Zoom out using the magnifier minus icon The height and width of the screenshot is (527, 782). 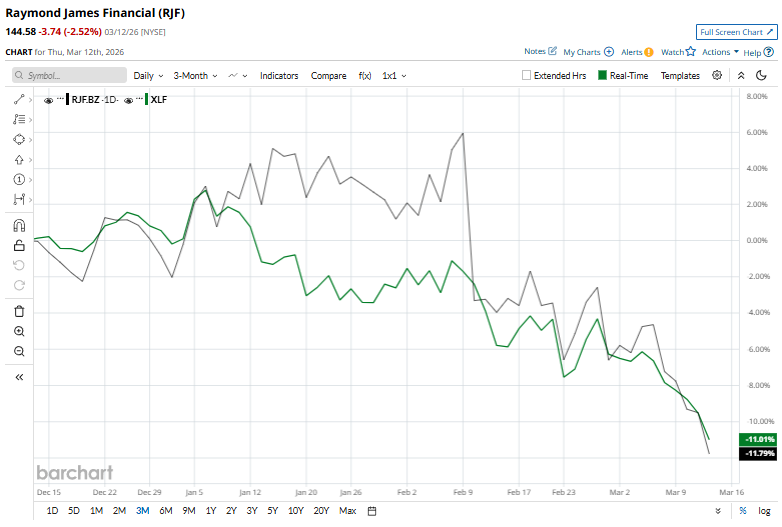tap(19, 351)
